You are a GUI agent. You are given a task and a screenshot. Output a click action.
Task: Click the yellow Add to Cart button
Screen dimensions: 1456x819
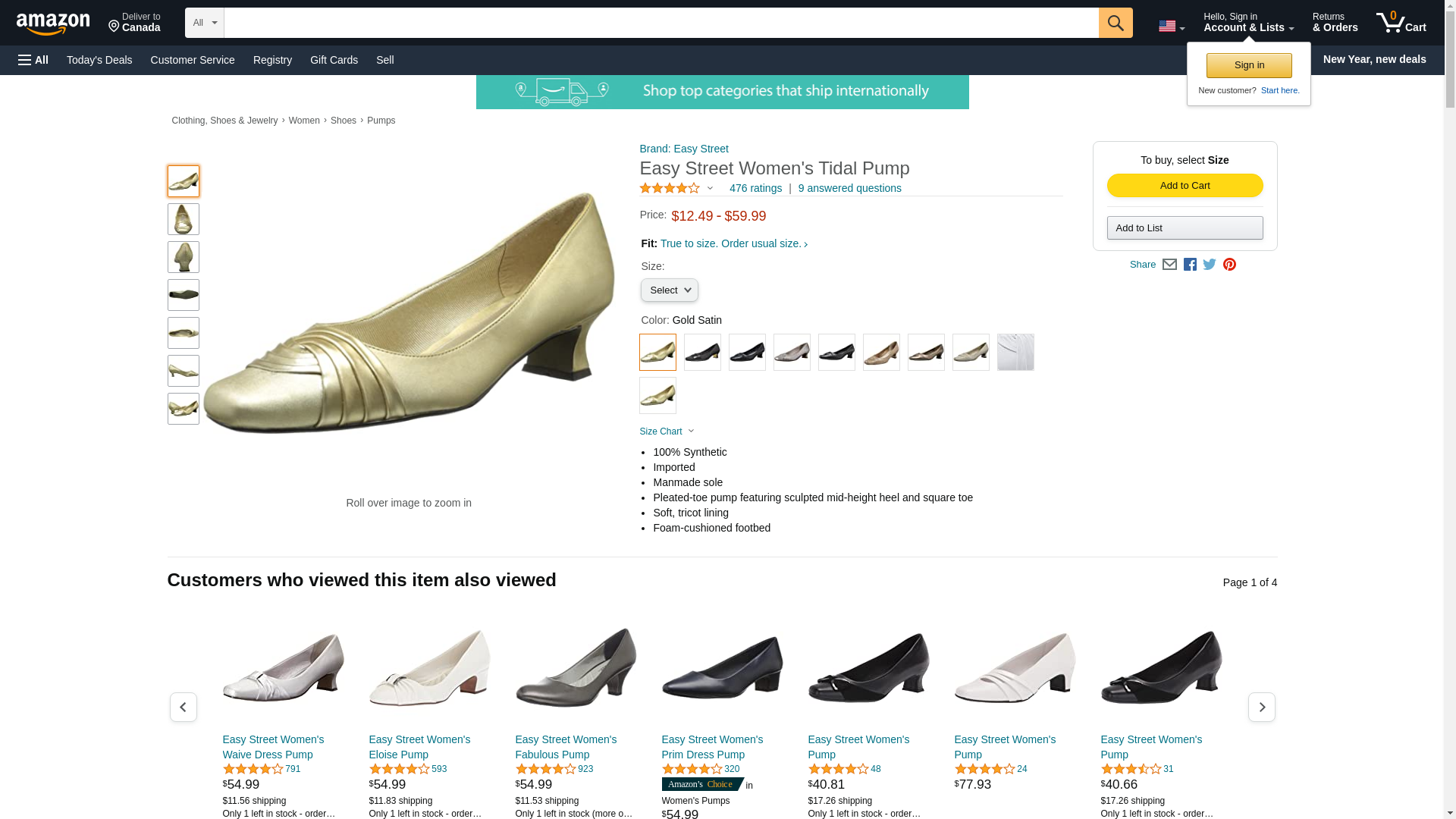[1185, 186]
